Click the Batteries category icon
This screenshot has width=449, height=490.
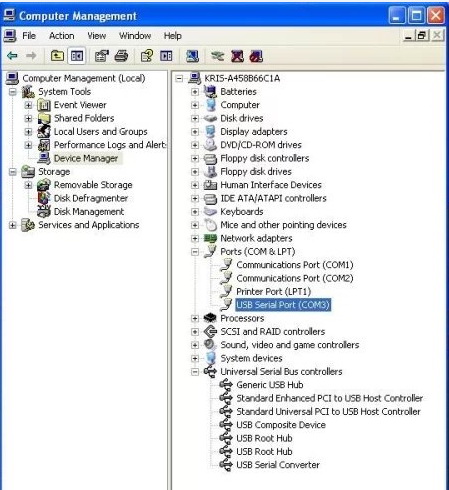click(x=210, y=91)
